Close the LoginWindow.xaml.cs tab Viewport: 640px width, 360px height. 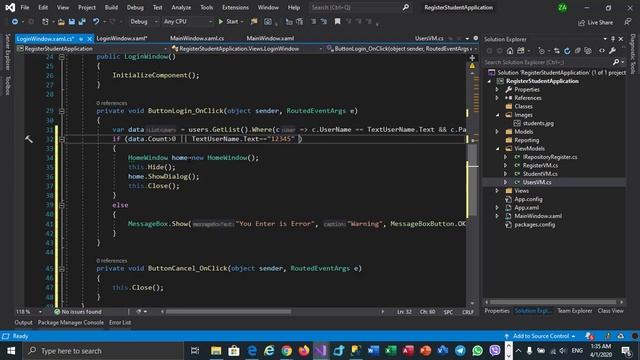[89, 39]
